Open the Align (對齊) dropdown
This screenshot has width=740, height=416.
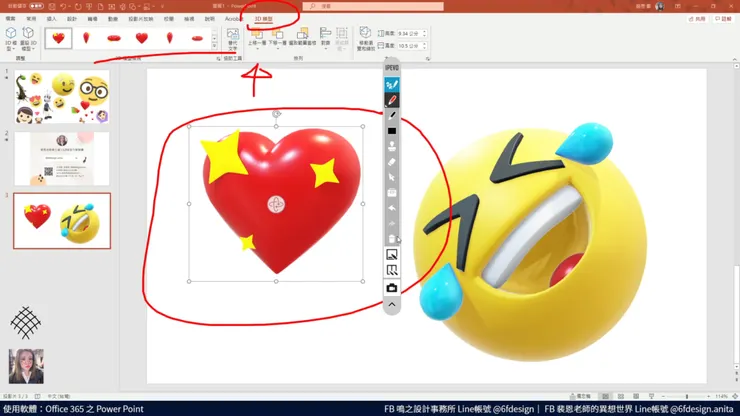(x=326, y=39)
